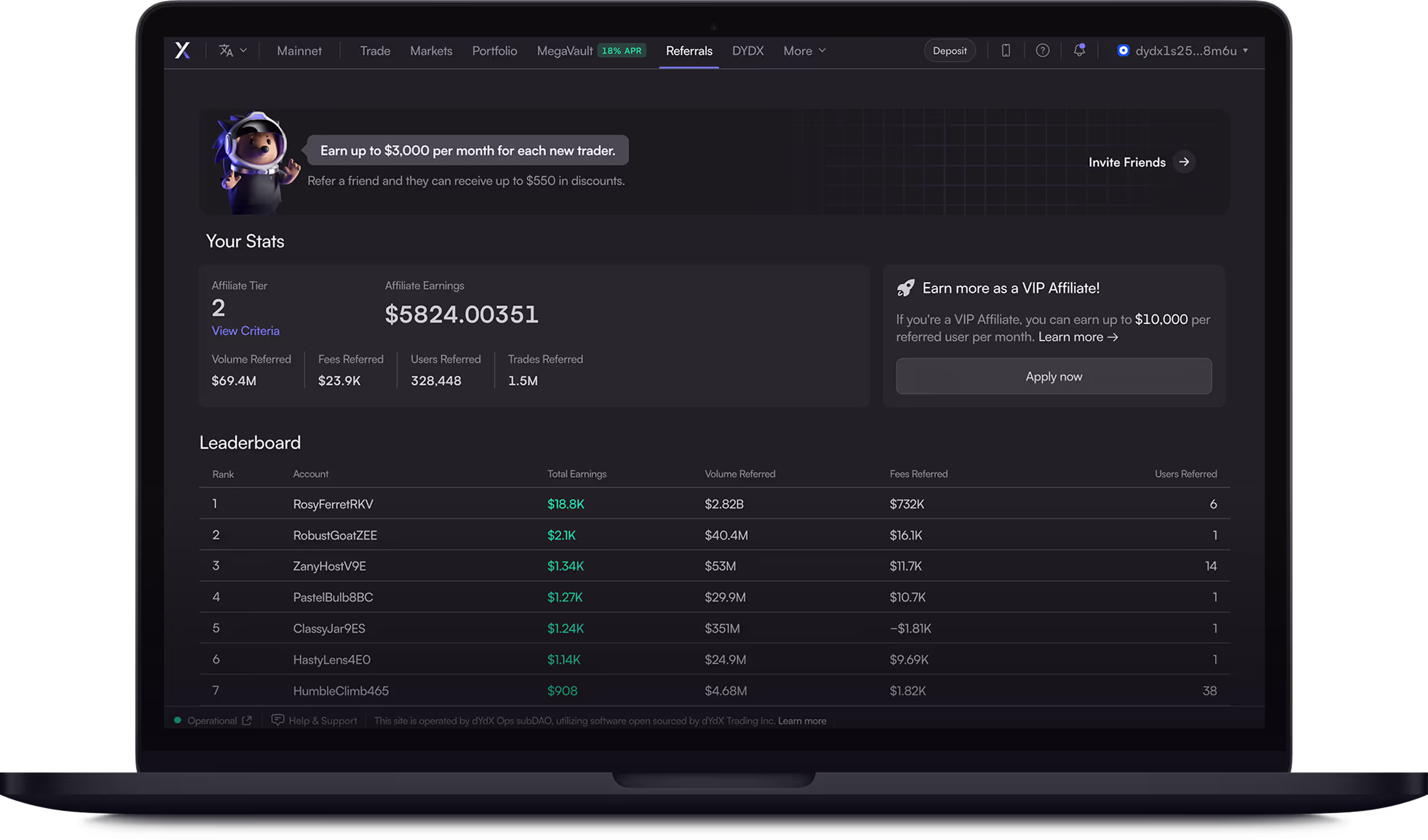Click the rocket icon in VIP card

tap(905, 288)
